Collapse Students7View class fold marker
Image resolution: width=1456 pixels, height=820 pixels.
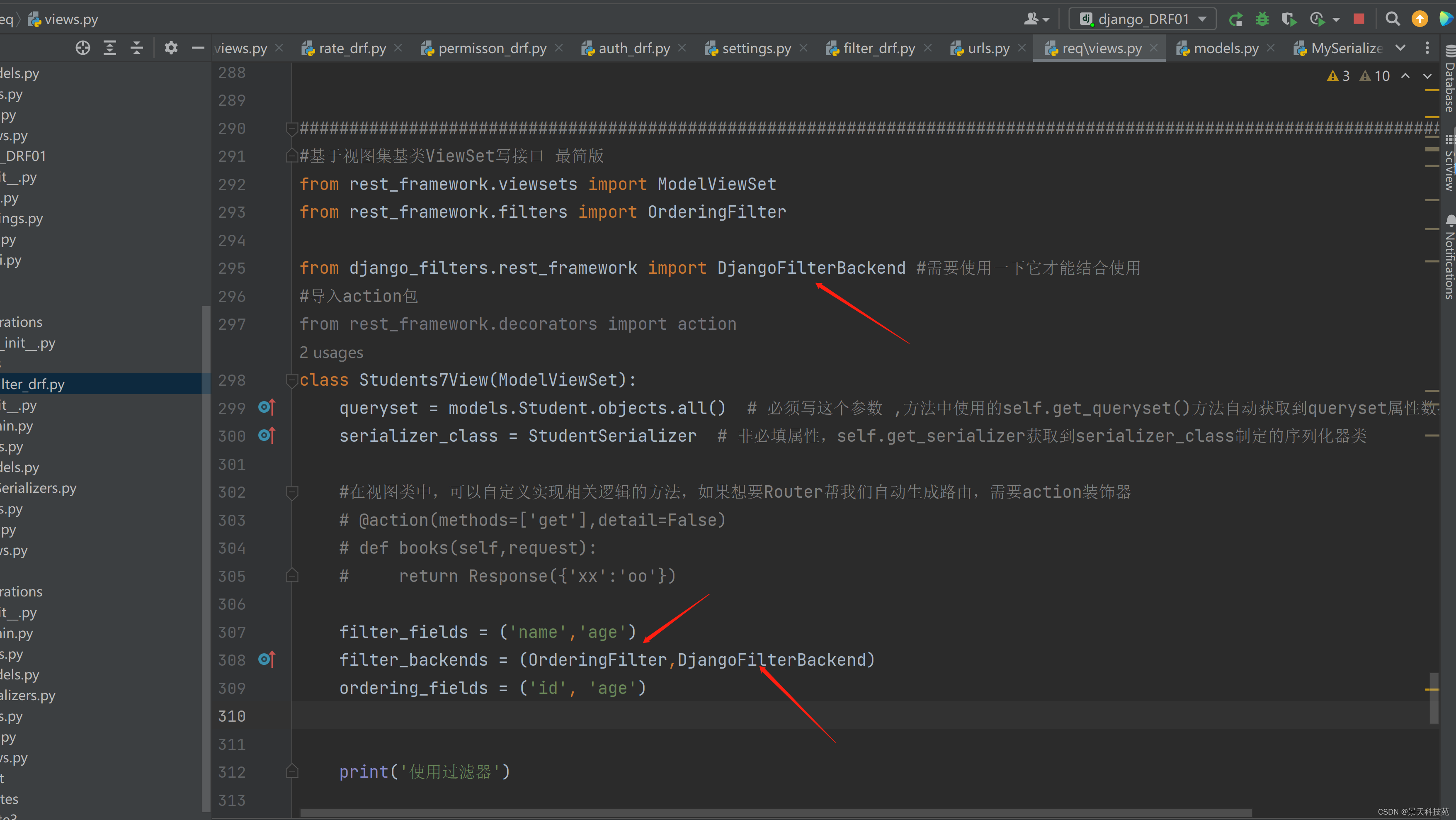[x=292, y=381]
